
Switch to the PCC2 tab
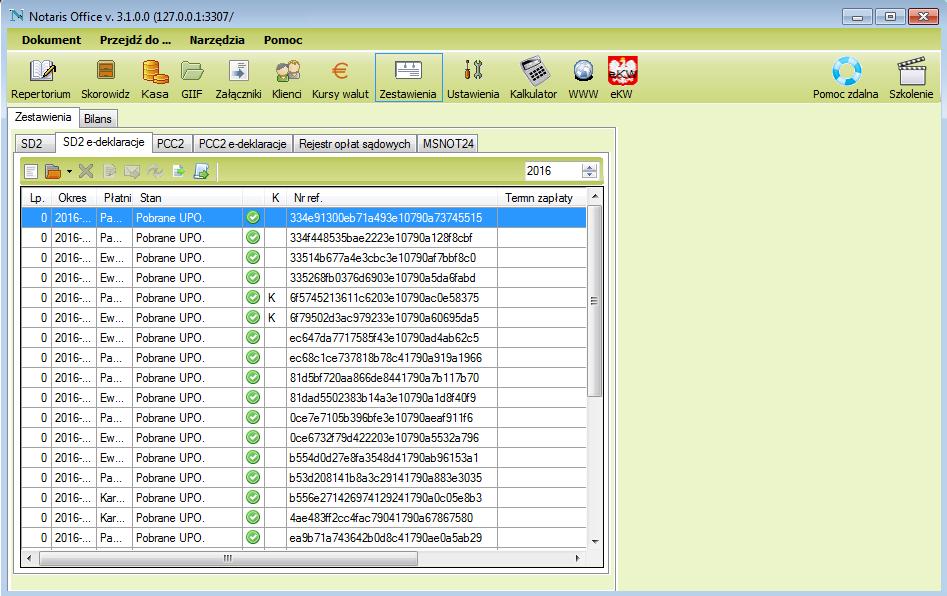[x=170, y=144]
